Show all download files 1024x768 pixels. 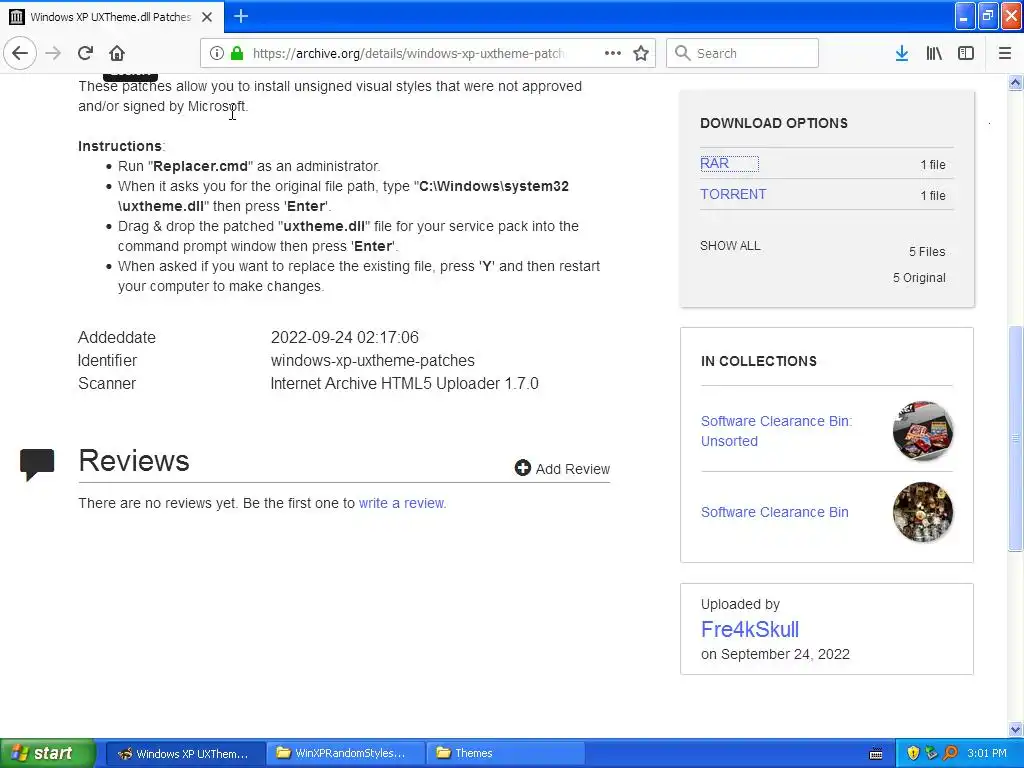(x=730, y=246)
